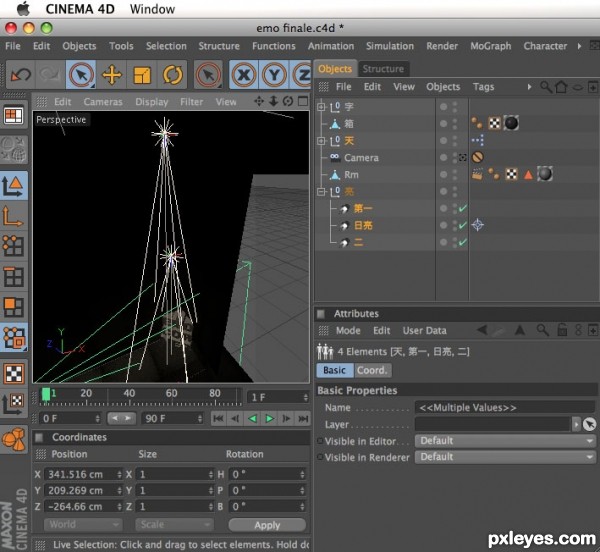Click the Undo arrow in the toolbar
Viewport: 600px width, 552px height.
tap(21, 75)
